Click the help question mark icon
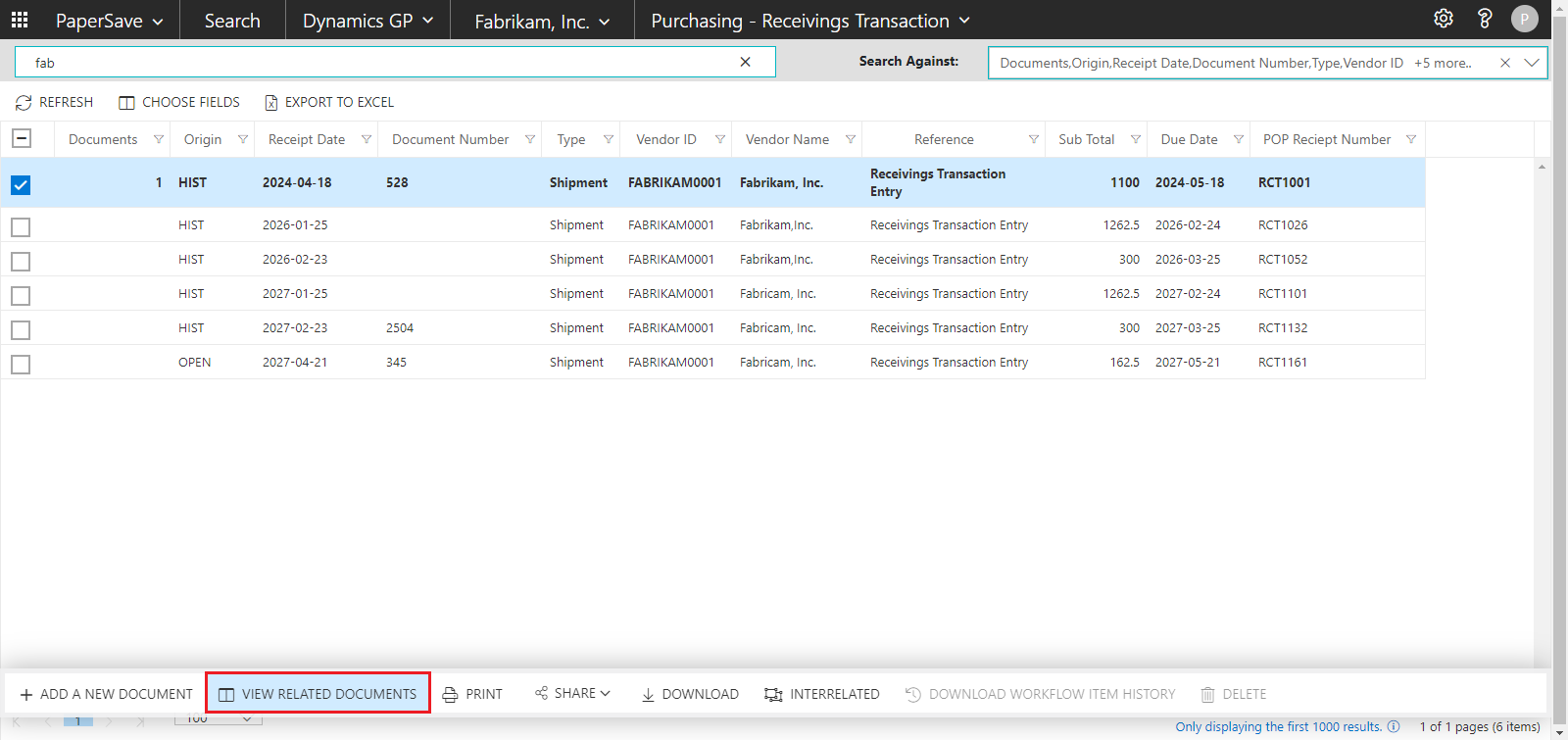The height and width of the screenshot is (740, 1568). click(x=1484, y=19)
